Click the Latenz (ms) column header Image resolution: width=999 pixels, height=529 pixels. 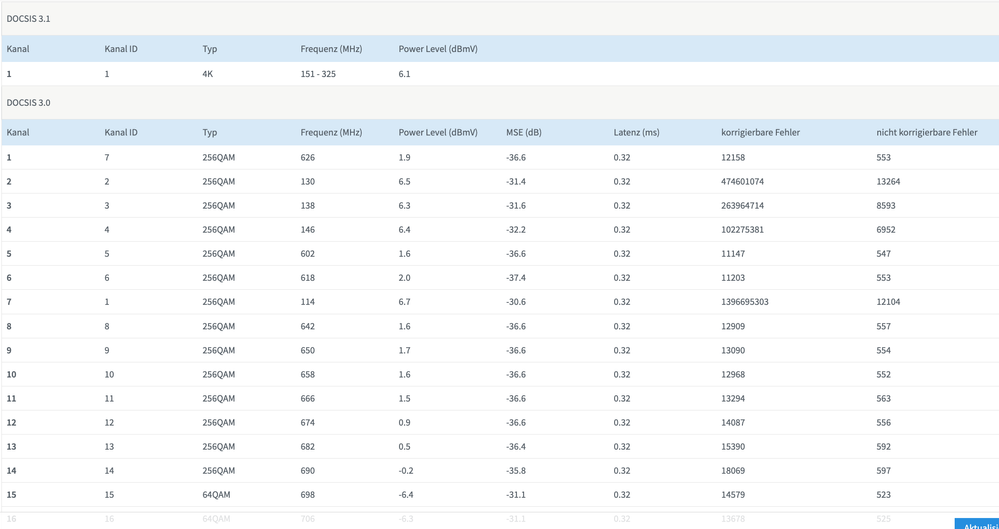pos(636,132)
